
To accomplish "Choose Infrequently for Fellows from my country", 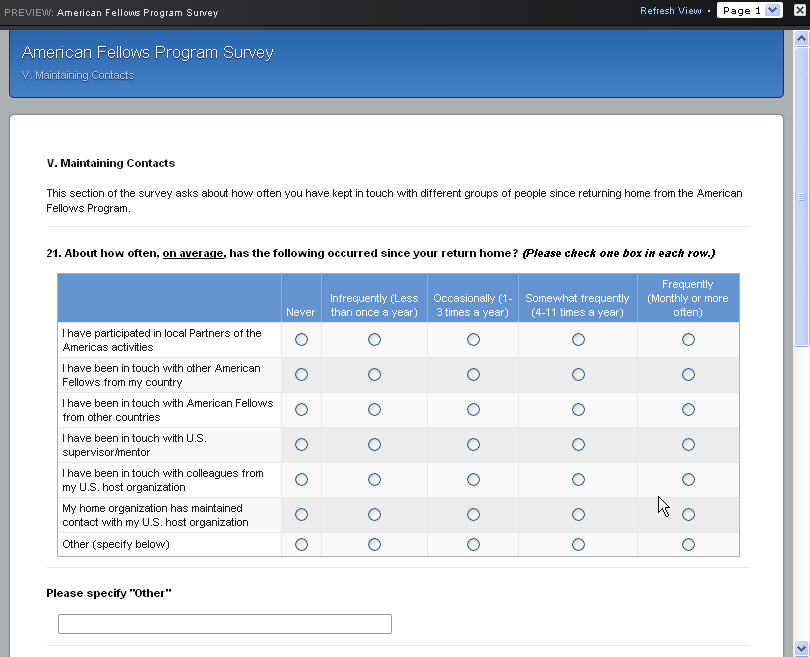I will coord(374,375).
